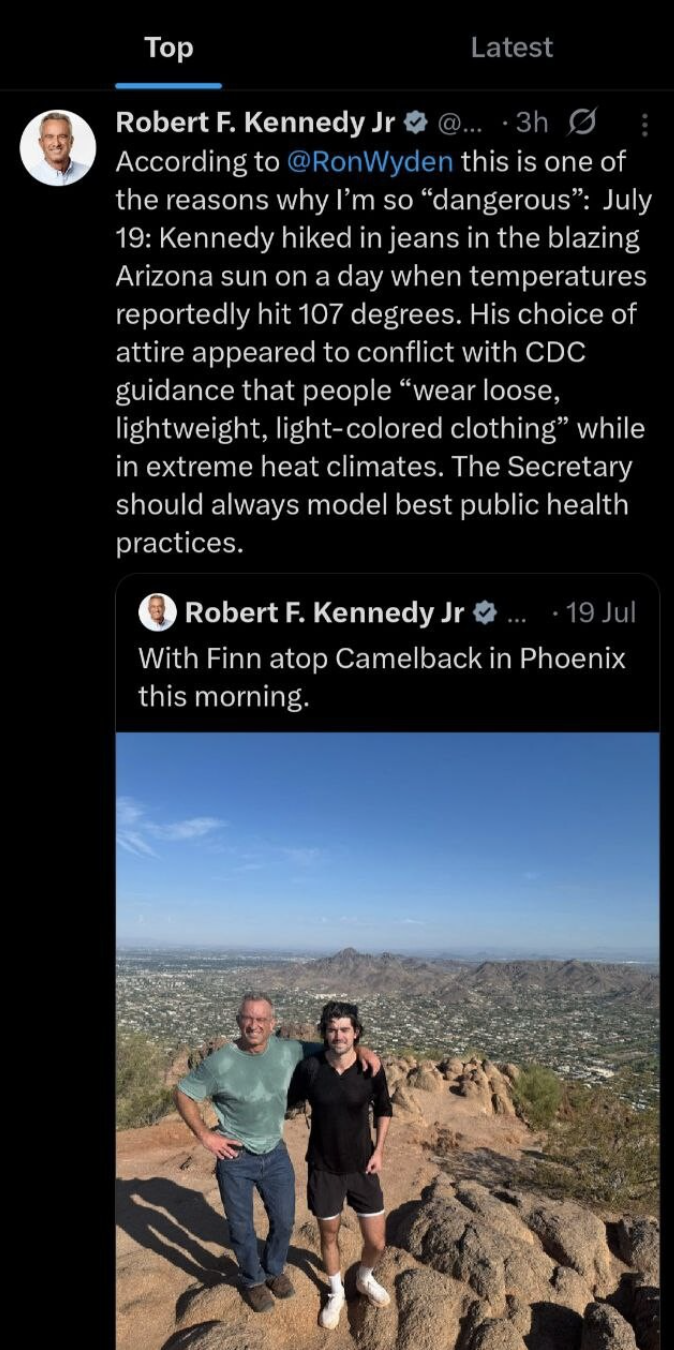The width and height of the screenshot is (674, 1350).
Task: Tap the truncated handle dots in quoted post
Action: coord(516,614)
